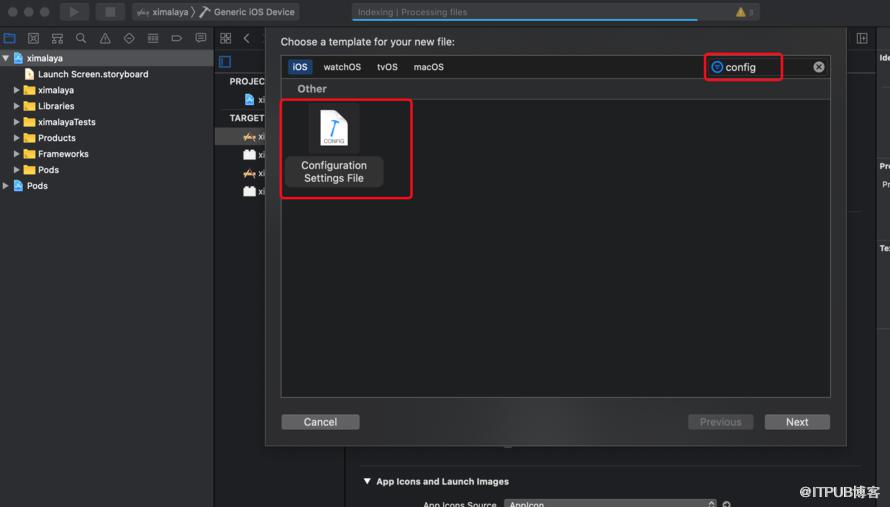Open the Symbol navigator
The height and width of the screenshot is (507, 890).
[57, 38]
